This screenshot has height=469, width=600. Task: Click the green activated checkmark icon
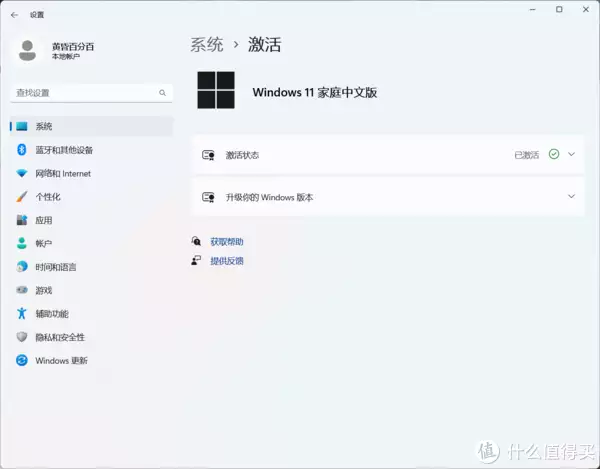(x=554, y=154)
